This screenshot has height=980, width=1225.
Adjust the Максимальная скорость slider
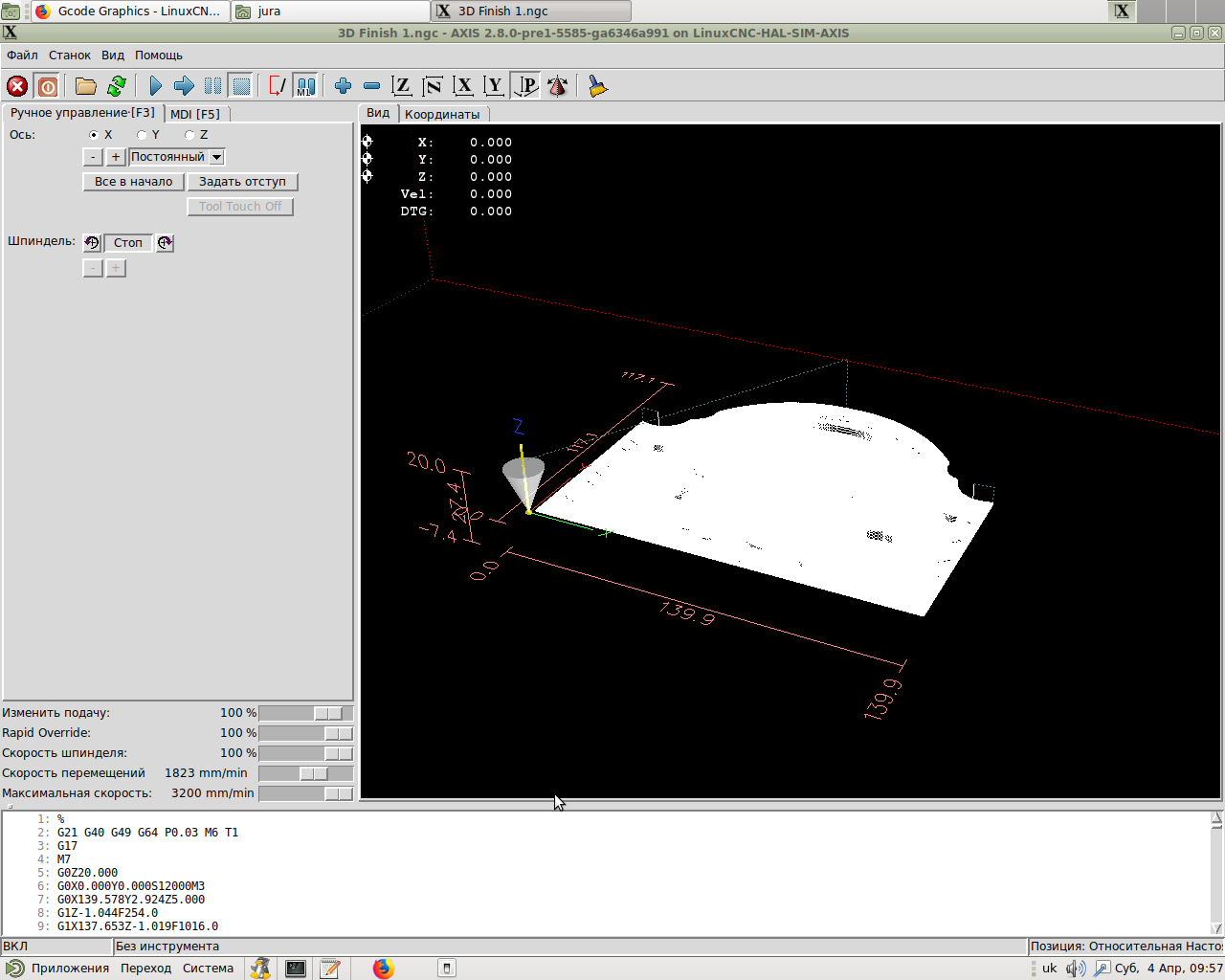[x=305, y=793]
